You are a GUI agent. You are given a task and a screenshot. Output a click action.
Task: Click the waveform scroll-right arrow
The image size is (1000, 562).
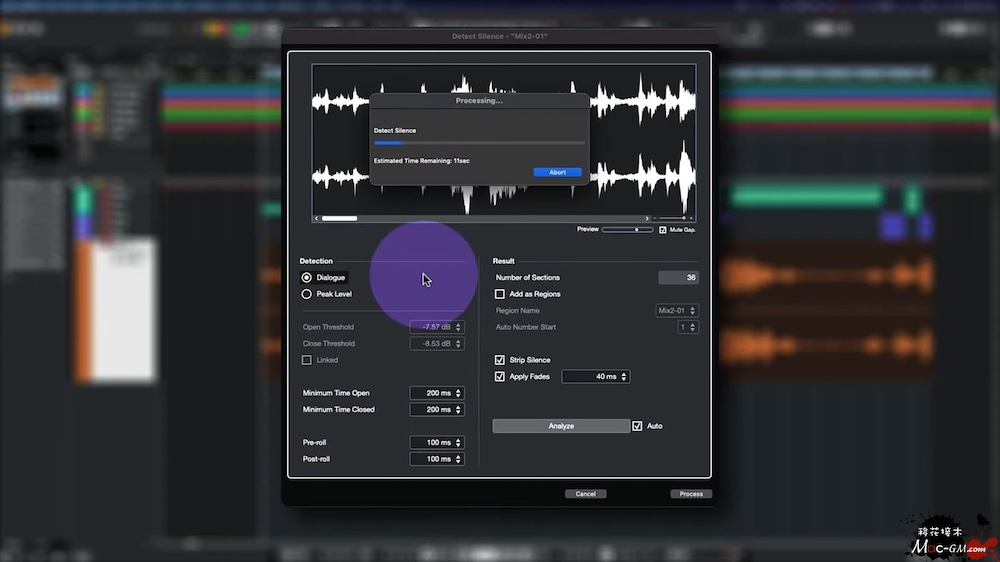coord(649,218)
